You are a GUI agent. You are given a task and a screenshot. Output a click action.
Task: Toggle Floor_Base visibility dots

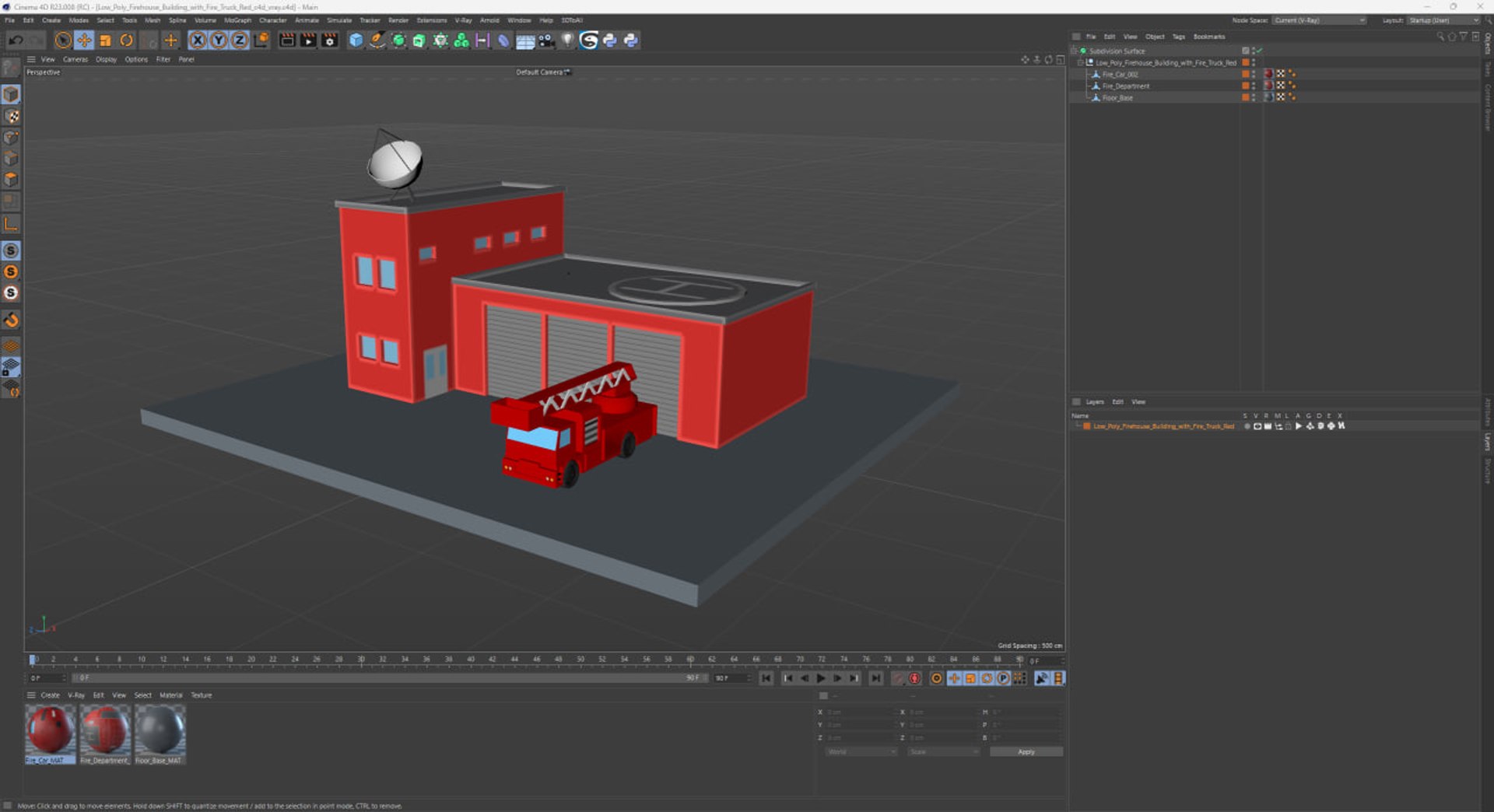(x=1254, y=98)
